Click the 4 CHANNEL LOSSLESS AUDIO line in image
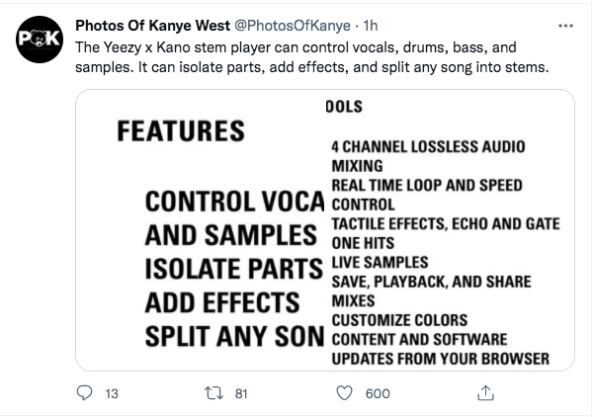The image size is (595, 417). point(428,146)
